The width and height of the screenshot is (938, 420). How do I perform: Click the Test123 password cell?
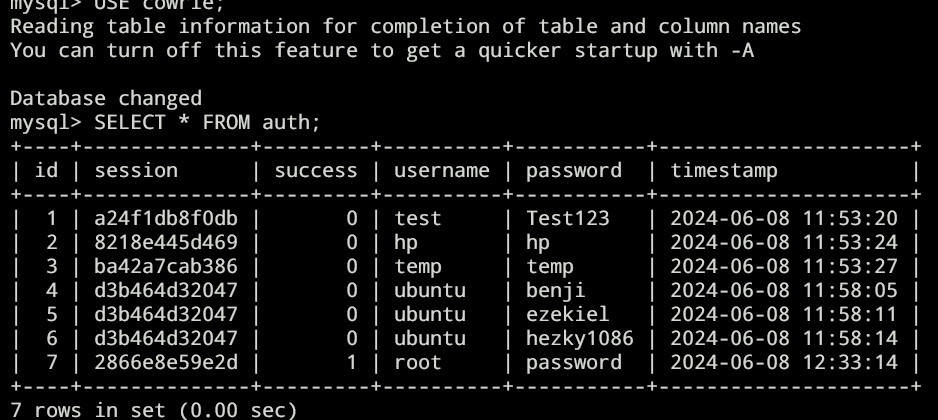pos(568,218)
